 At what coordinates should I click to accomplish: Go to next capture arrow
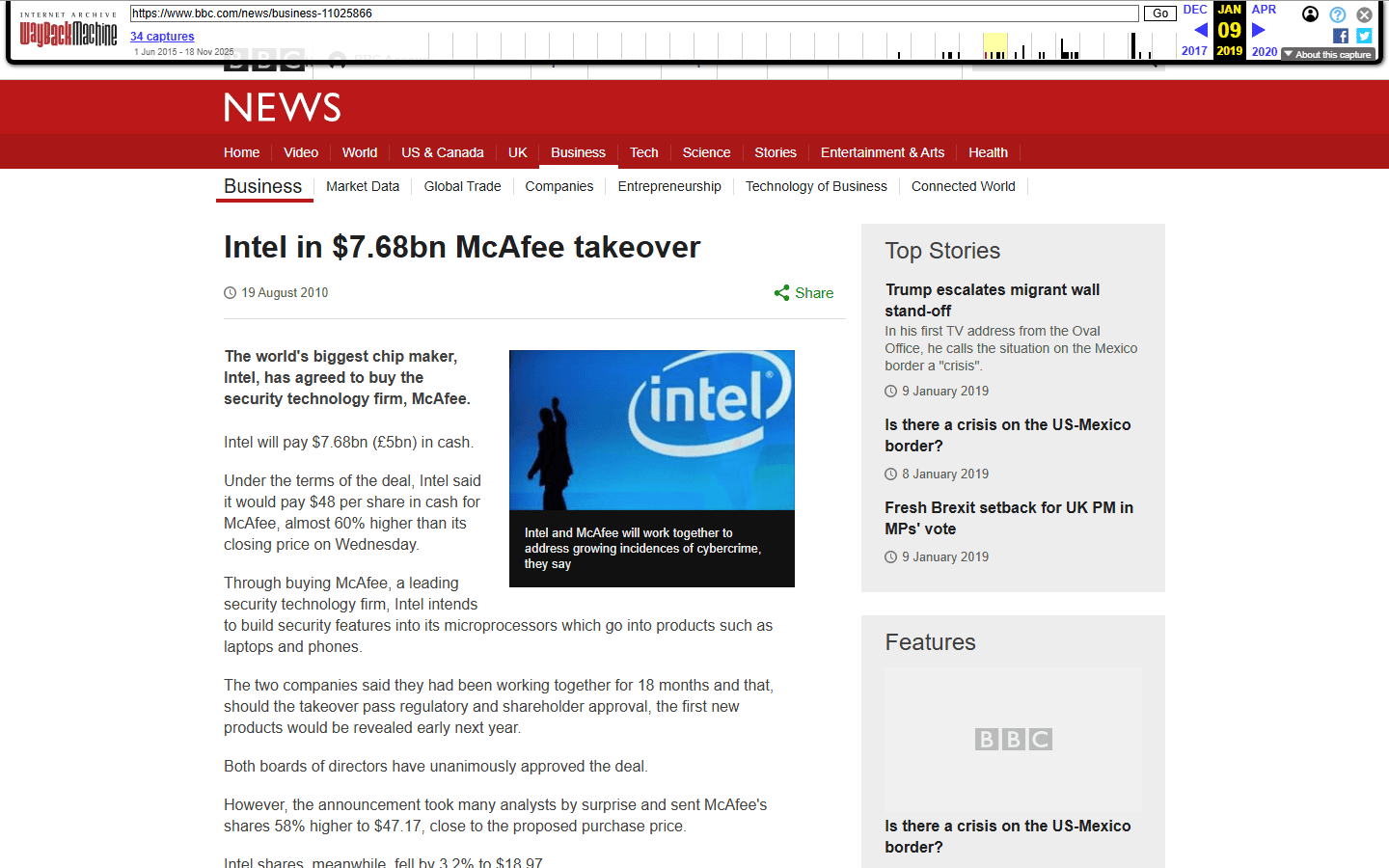(1258, 30)
